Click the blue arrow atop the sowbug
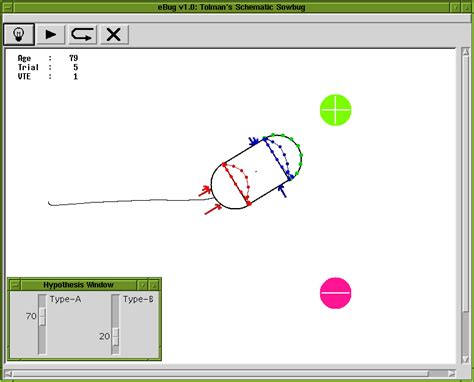 [x=254, y=141]
